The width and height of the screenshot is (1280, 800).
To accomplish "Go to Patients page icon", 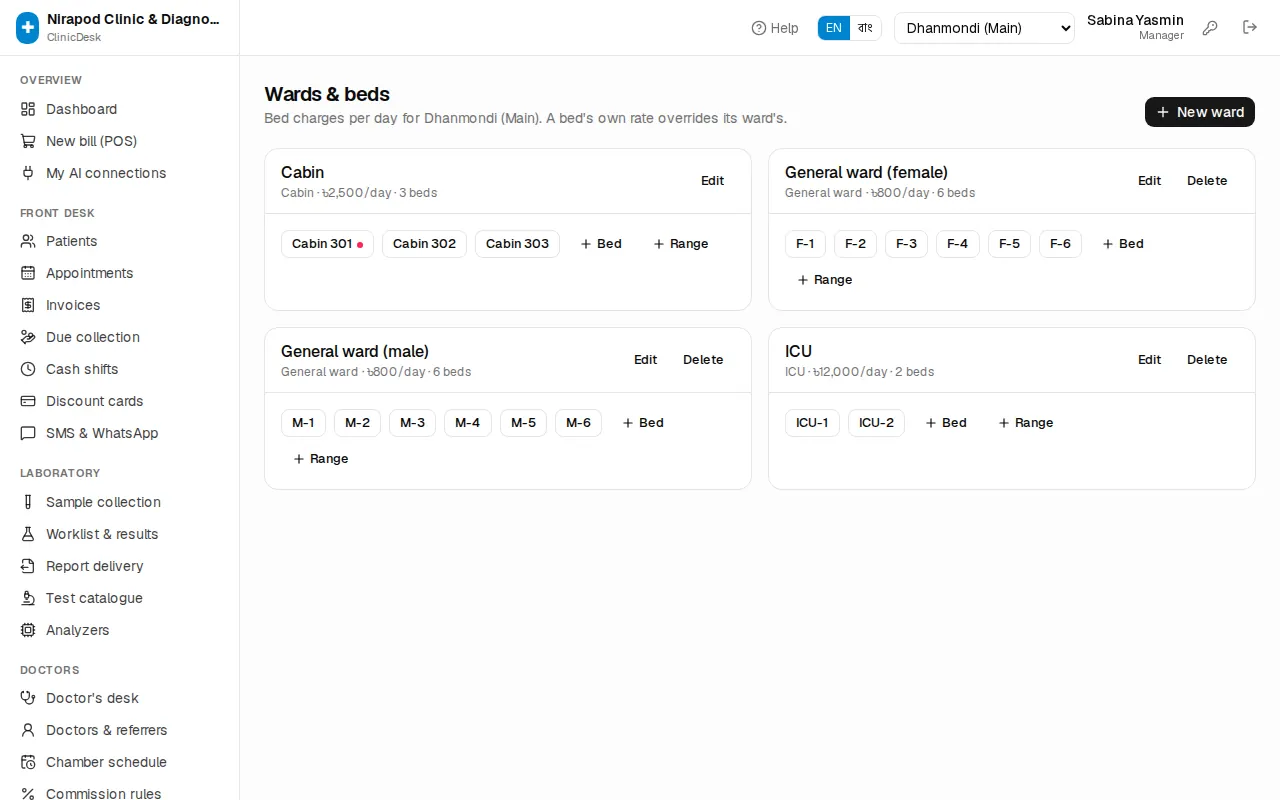I will (28, 241).
